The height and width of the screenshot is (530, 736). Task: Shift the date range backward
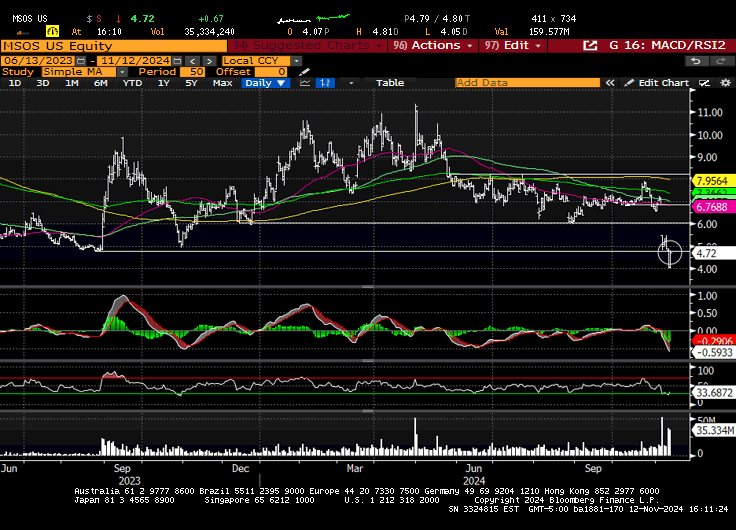[192, 61]
